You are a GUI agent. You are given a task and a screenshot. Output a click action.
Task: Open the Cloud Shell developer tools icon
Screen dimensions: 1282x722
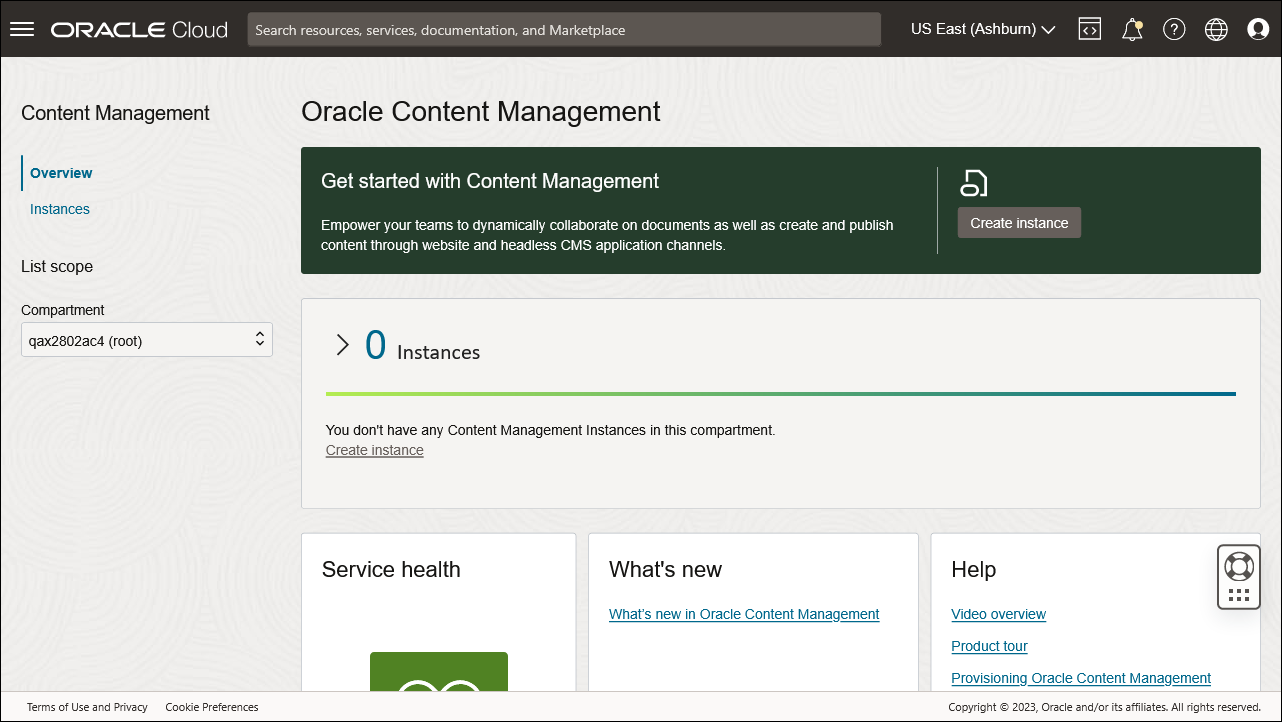1089,28
